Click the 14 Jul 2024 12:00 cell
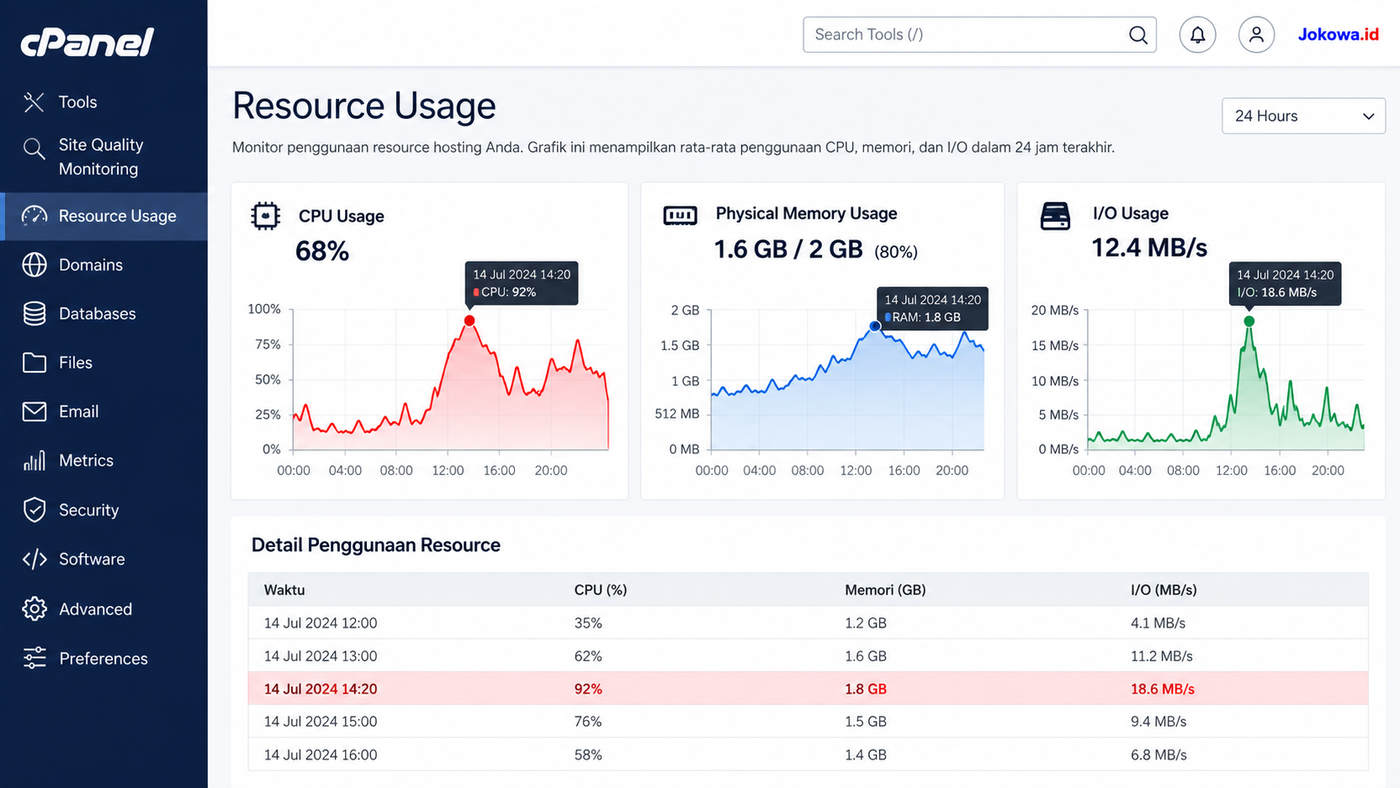Viewport: 1400px width, 788px height. 321,623
